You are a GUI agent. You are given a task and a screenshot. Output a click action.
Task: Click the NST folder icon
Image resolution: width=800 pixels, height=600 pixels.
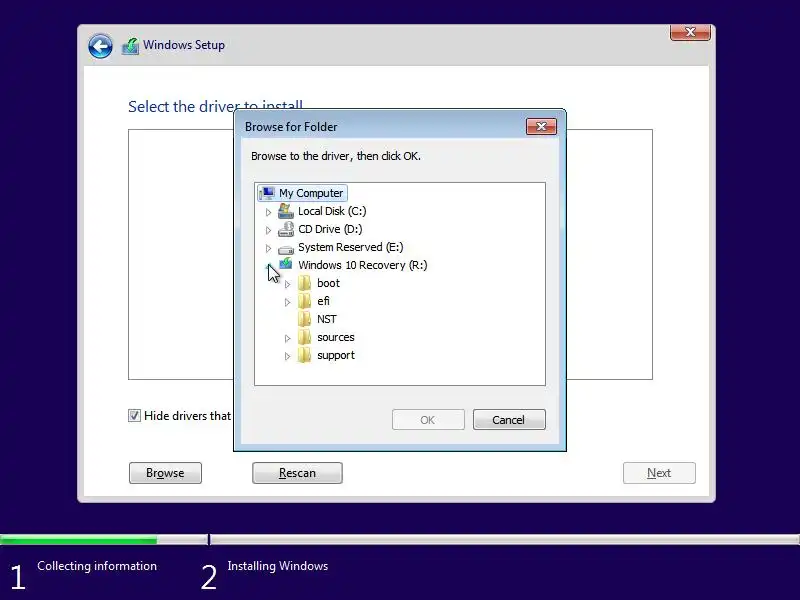(305, 319)
